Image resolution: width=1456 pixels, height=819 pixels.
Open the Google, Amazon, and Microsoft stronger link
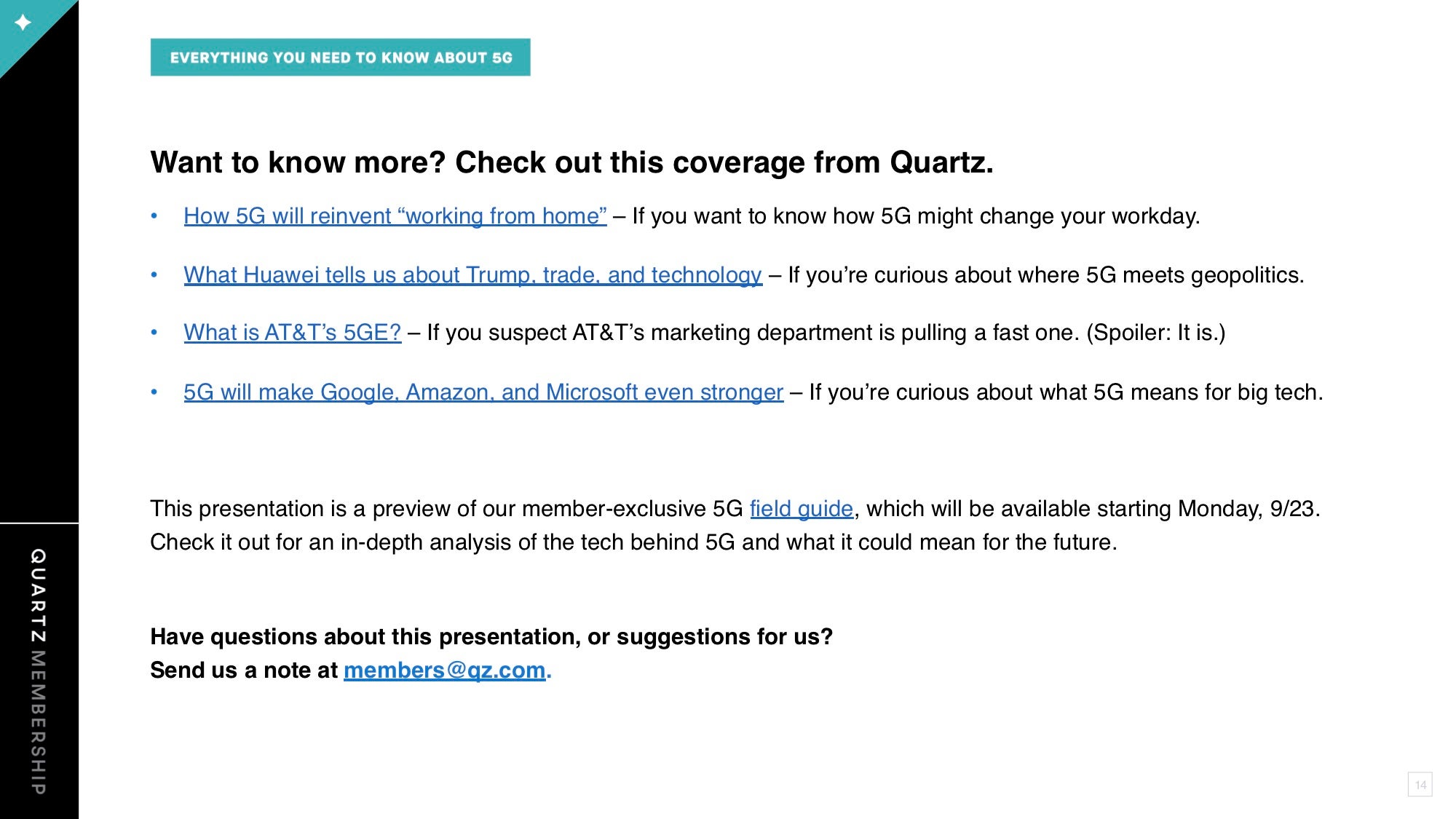pyautogui.click(x=483, y=392)
